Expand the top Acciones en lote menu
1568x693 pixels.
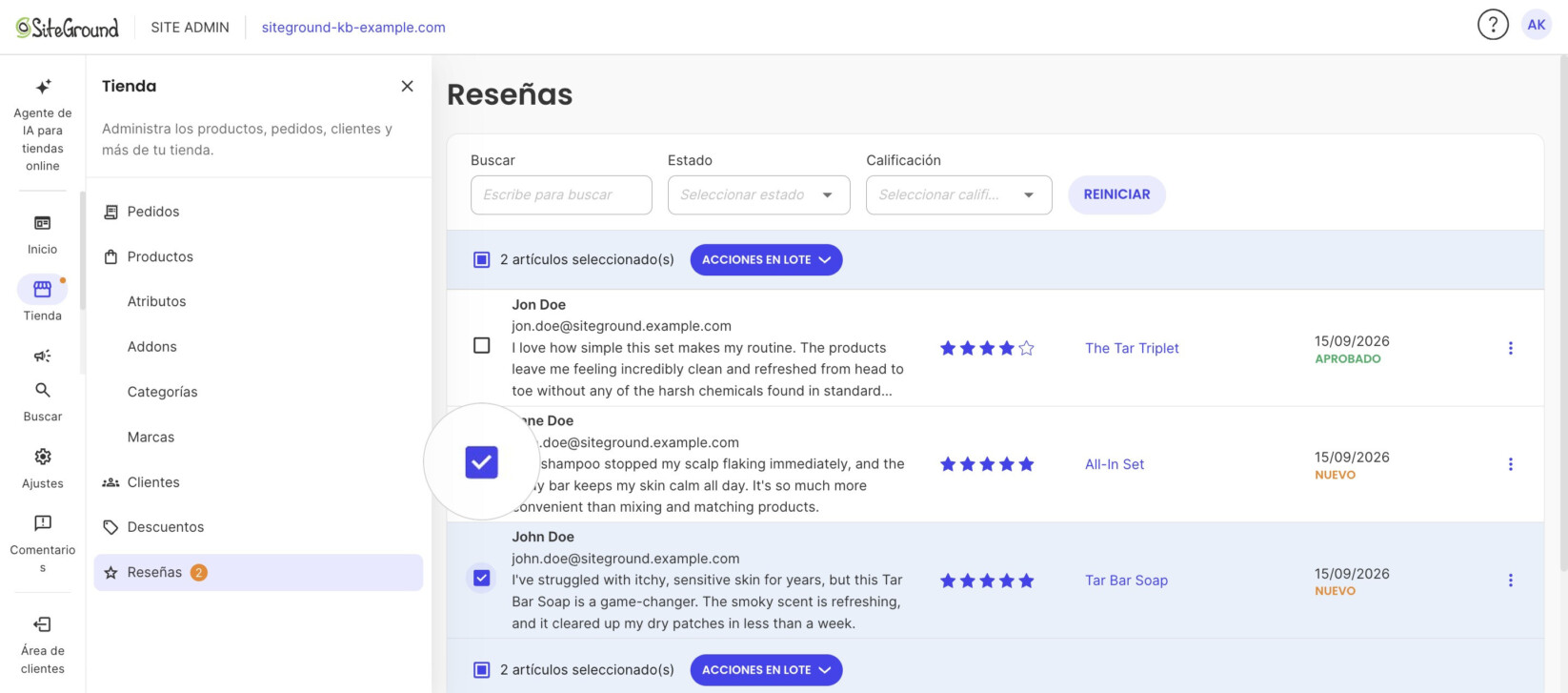coord(766,259)
